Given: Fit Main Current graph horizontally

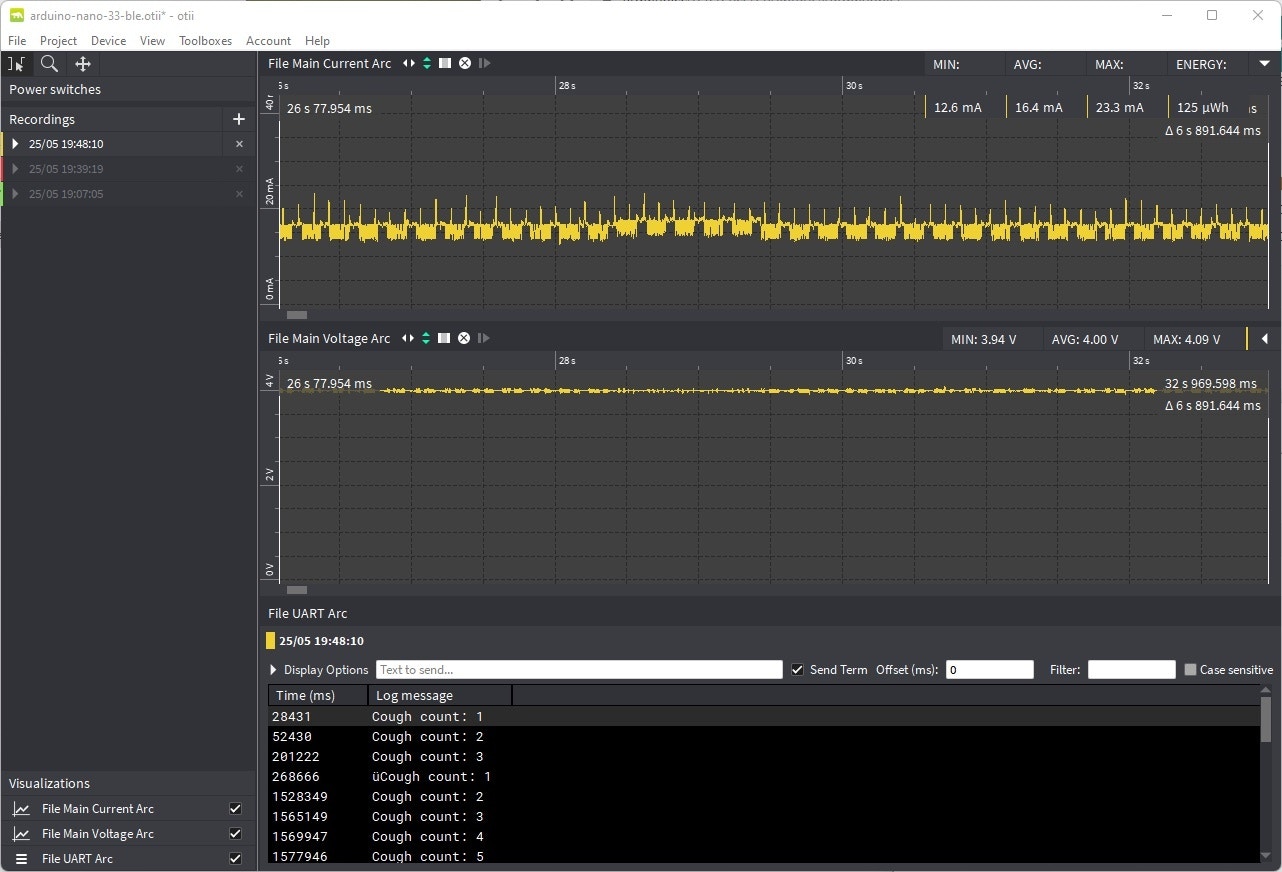Looking at the screenshot, I should point(408,63).
